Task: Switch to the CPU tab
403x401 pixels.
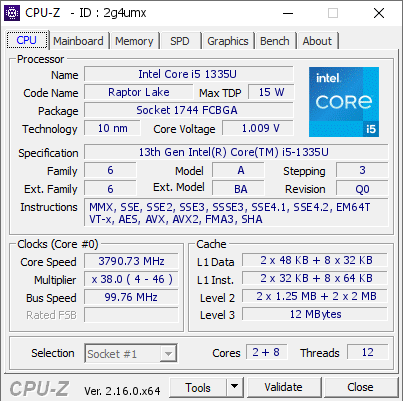Action: click(27, 40)
